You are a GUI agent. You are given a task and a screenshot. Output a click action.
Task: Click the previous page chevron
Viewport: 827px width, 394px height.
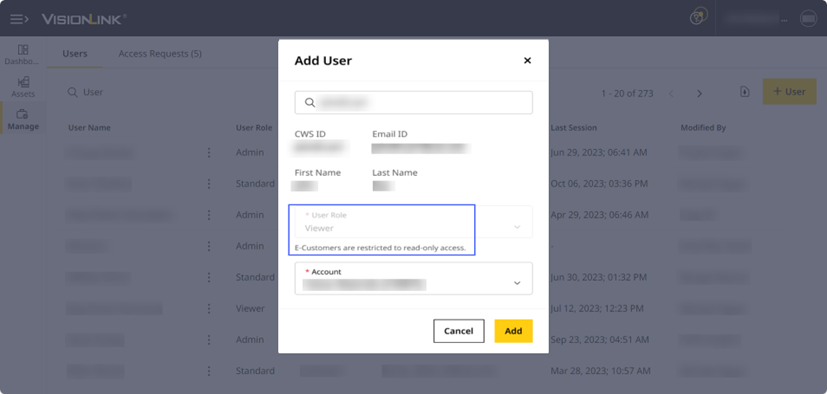671,93
